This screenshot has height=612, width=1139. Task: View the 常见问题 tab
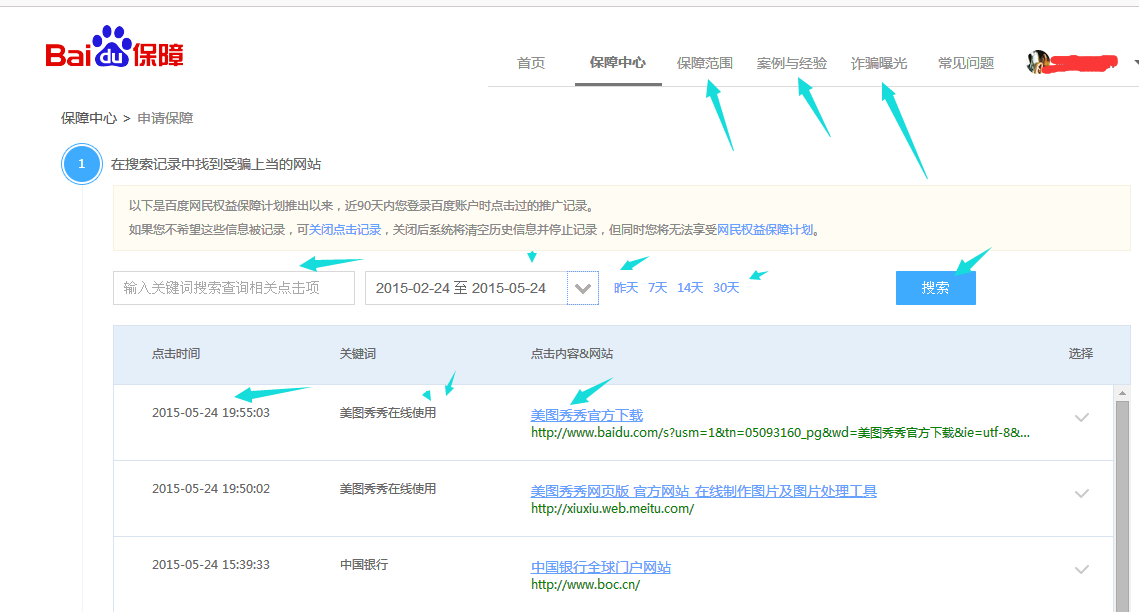pyautogui.click(x=966, y=63)
